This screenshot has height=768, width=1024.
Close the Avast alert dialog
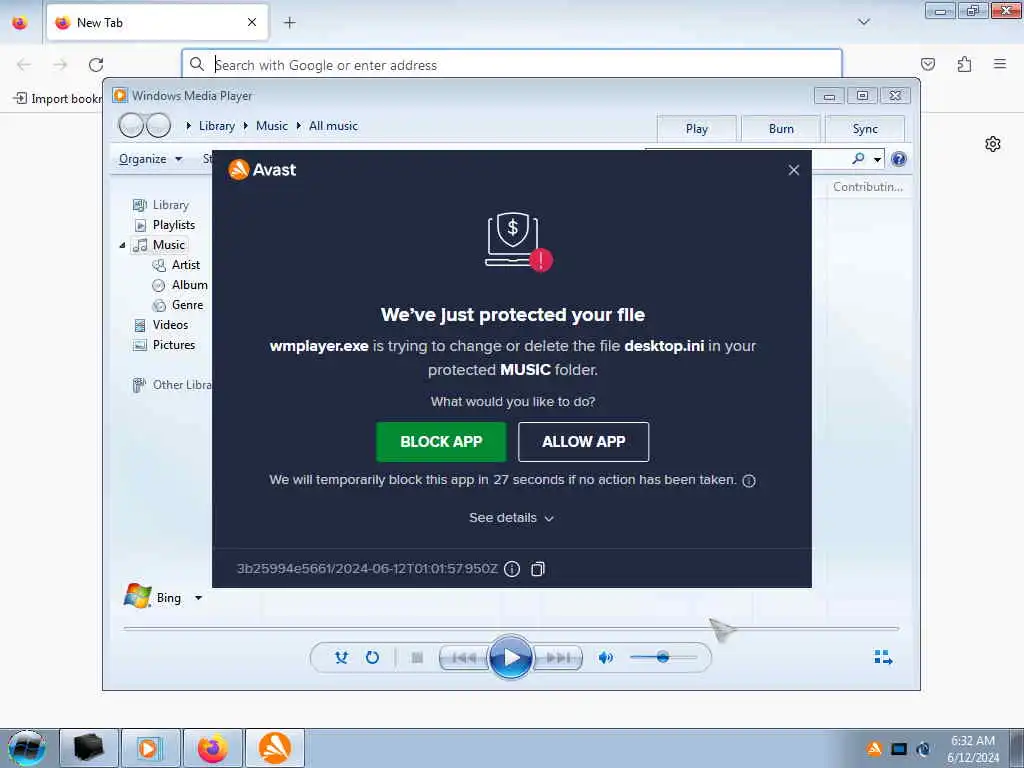click(793, 170)
